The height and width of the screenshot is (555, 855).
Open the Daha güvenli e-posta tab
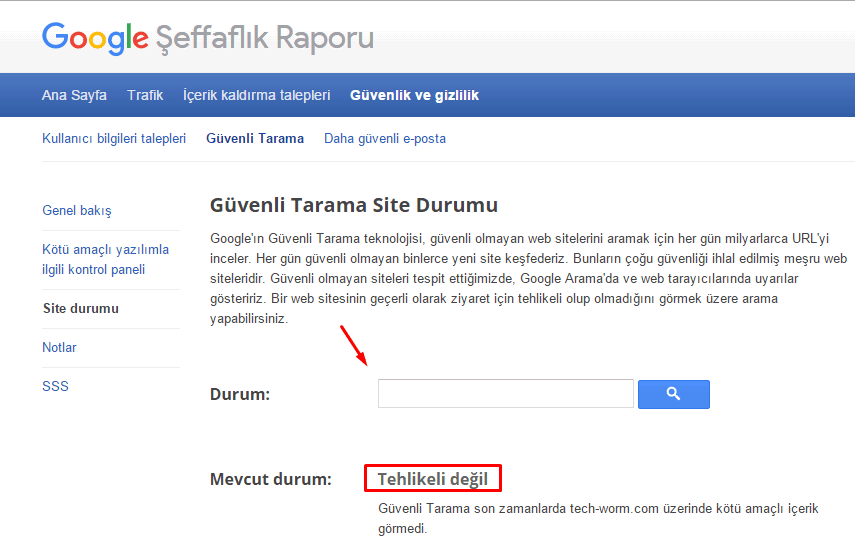pyautogui.click(x=385, y=138)
